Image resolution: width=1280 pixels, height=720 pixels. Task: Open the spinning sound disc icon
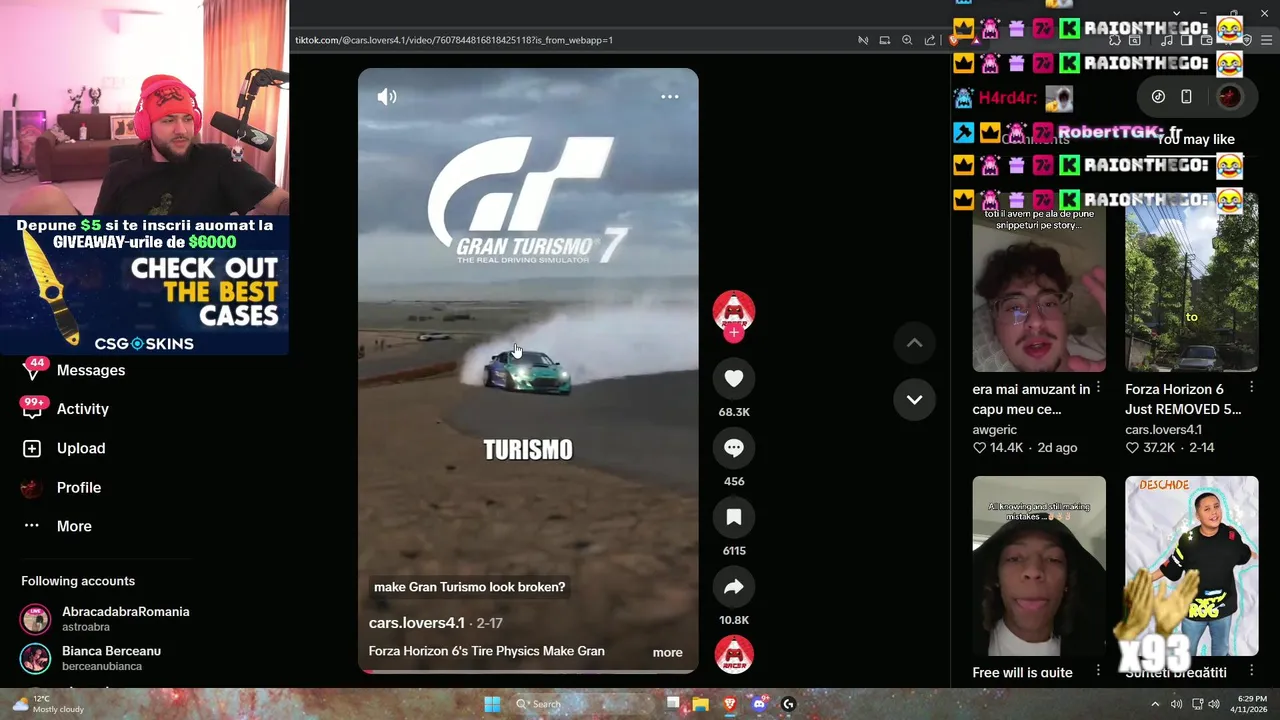(x=733, y=655)
